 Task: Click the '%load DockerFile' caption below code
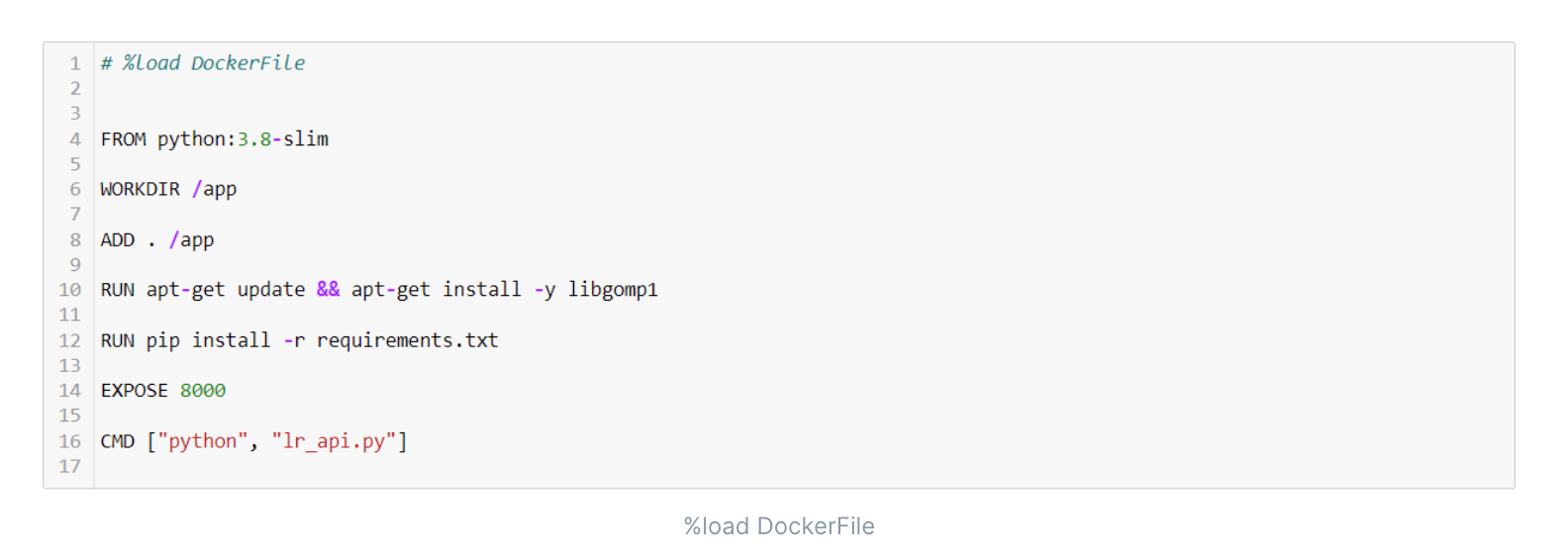point(779,526)
